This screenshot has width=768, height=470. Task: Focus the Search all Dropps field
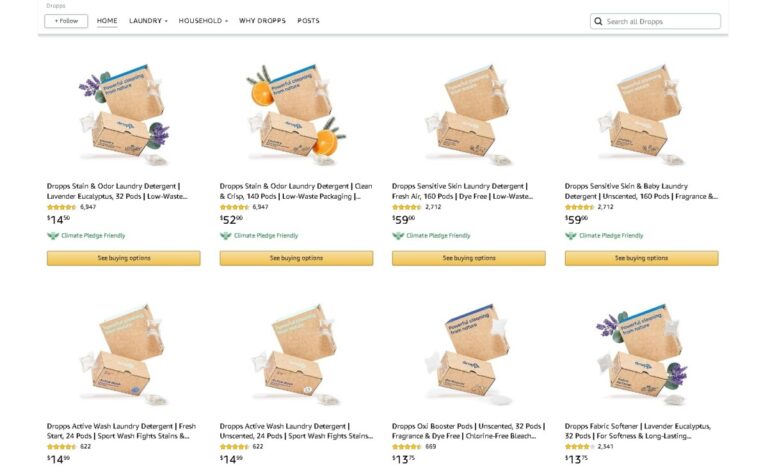point(660,21)
